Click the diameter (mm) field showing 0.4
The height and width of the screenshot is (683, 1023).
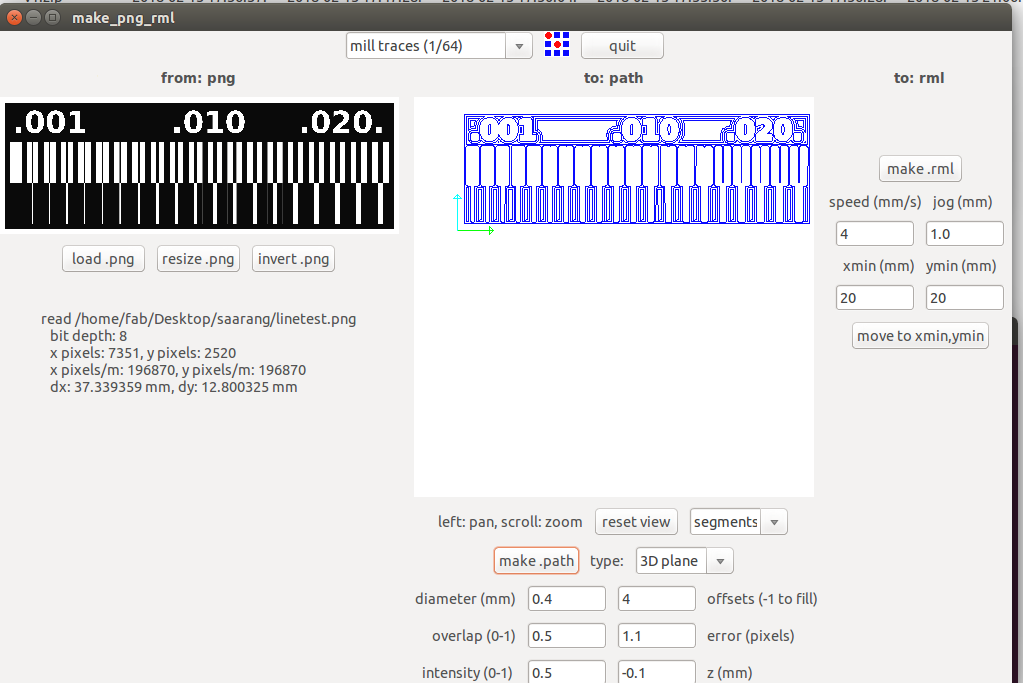(x=566, y=599)
